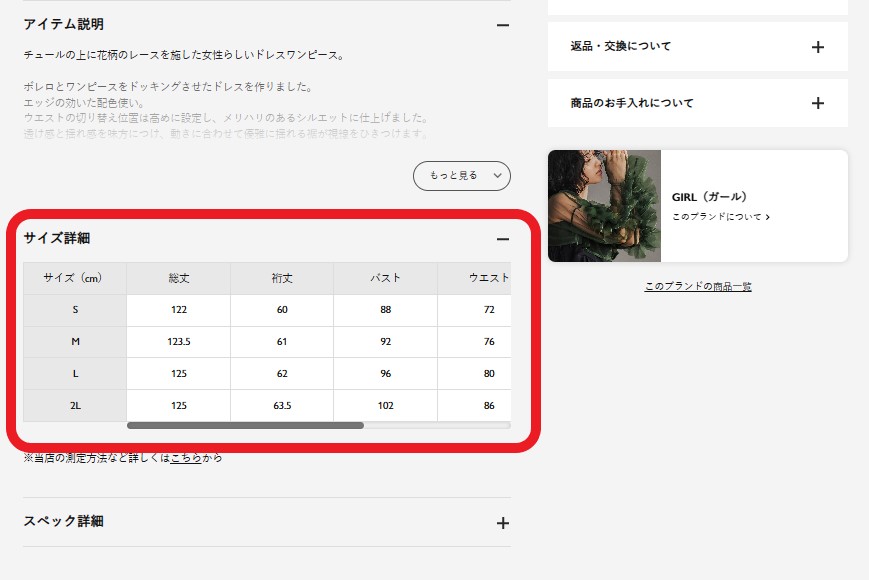This screenshot has width=869, height=580.
Task: Open このブランドについて link
Action: point(720,217)
